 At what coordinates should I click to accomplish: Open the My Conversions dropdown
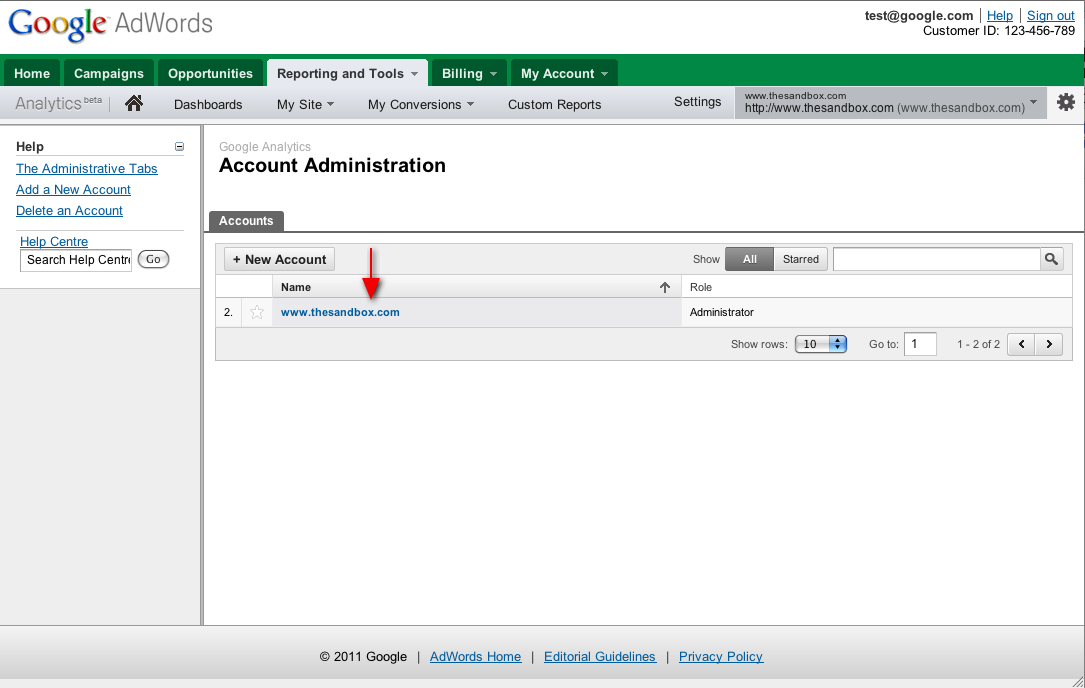point(421,105)
